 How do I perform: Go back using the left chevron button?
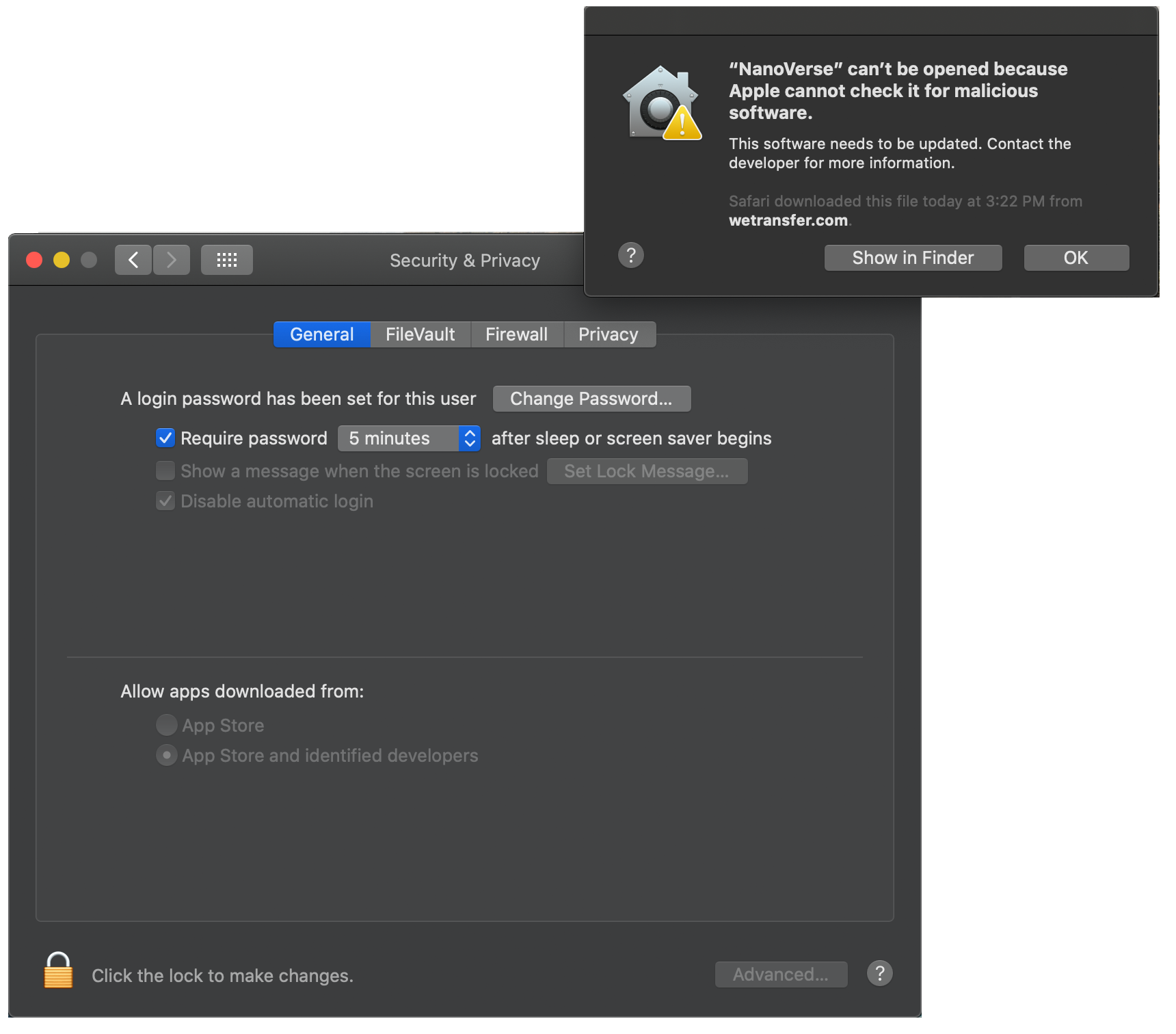point(133,260)
